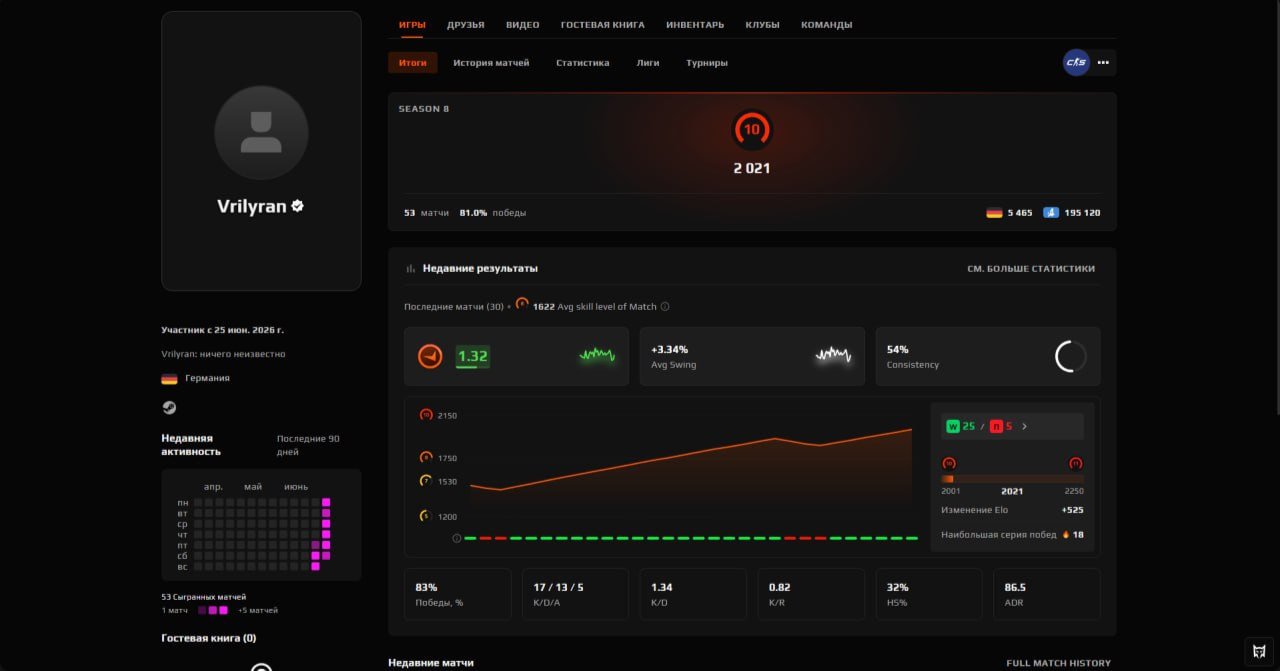The height and width of the screenshot is (671, 1280).
Task: Open the CS2 game selector icon
Action: [x=1076, y=62]
